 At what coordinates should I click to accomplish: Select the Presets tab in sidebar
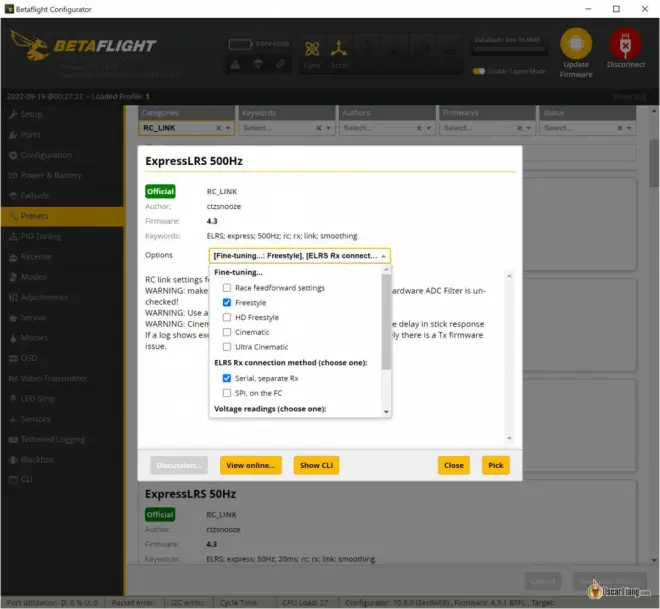click(x=63, y=216)
